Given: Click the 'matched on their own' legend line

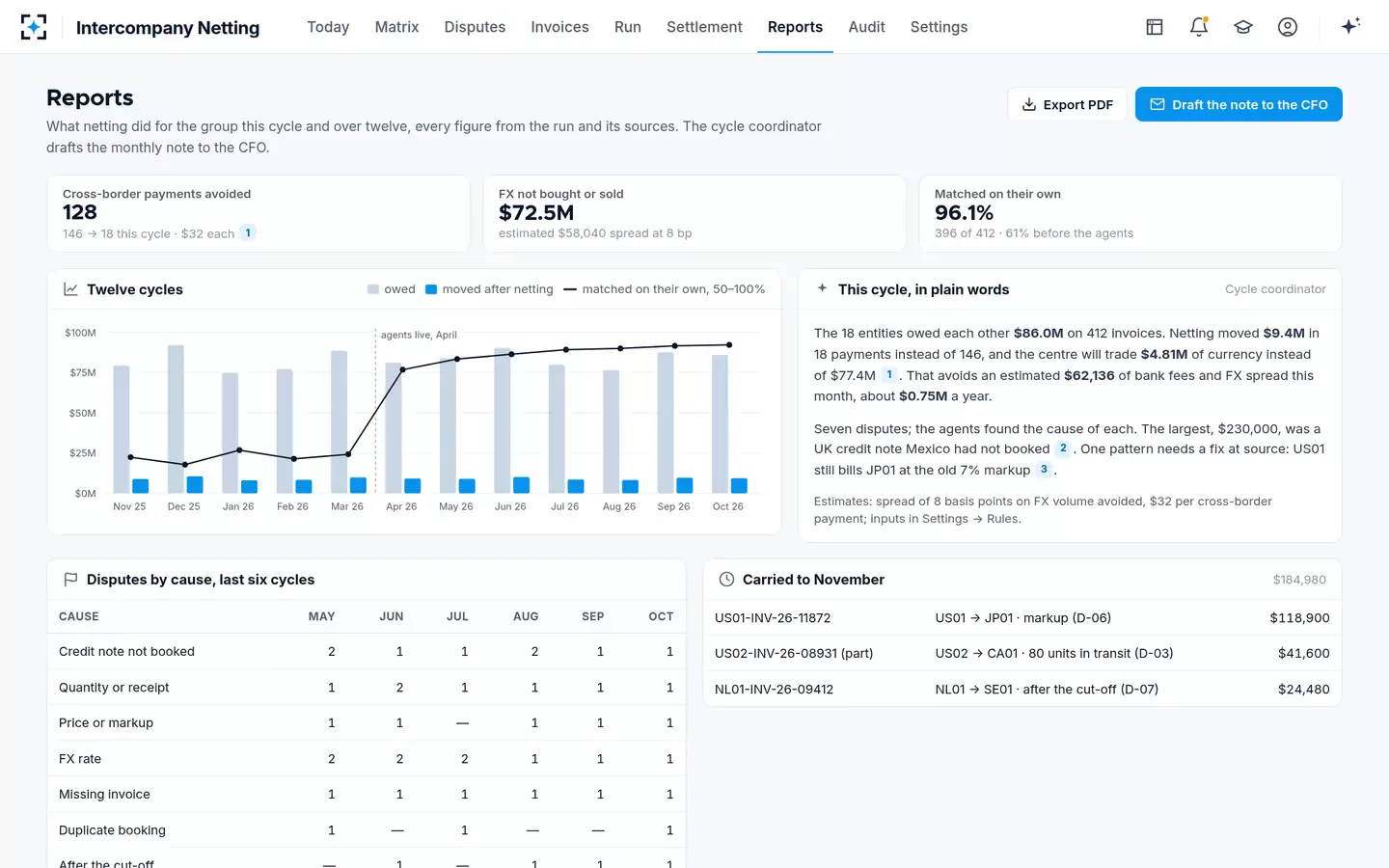Looking at the screenshot, I should (570, 289).
